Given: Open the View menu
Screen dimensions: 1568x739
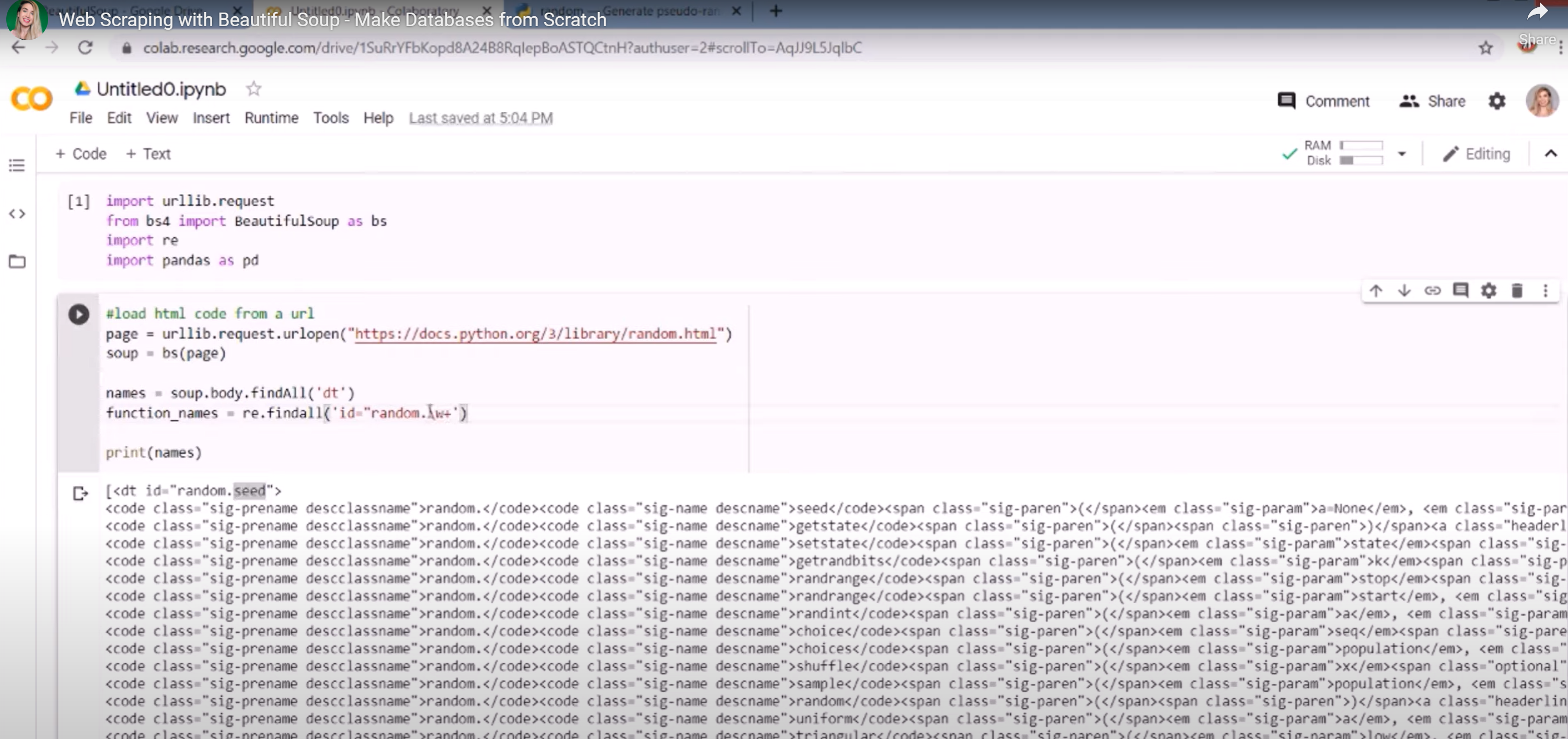Looking at the screenshot, I should [162, 118].
